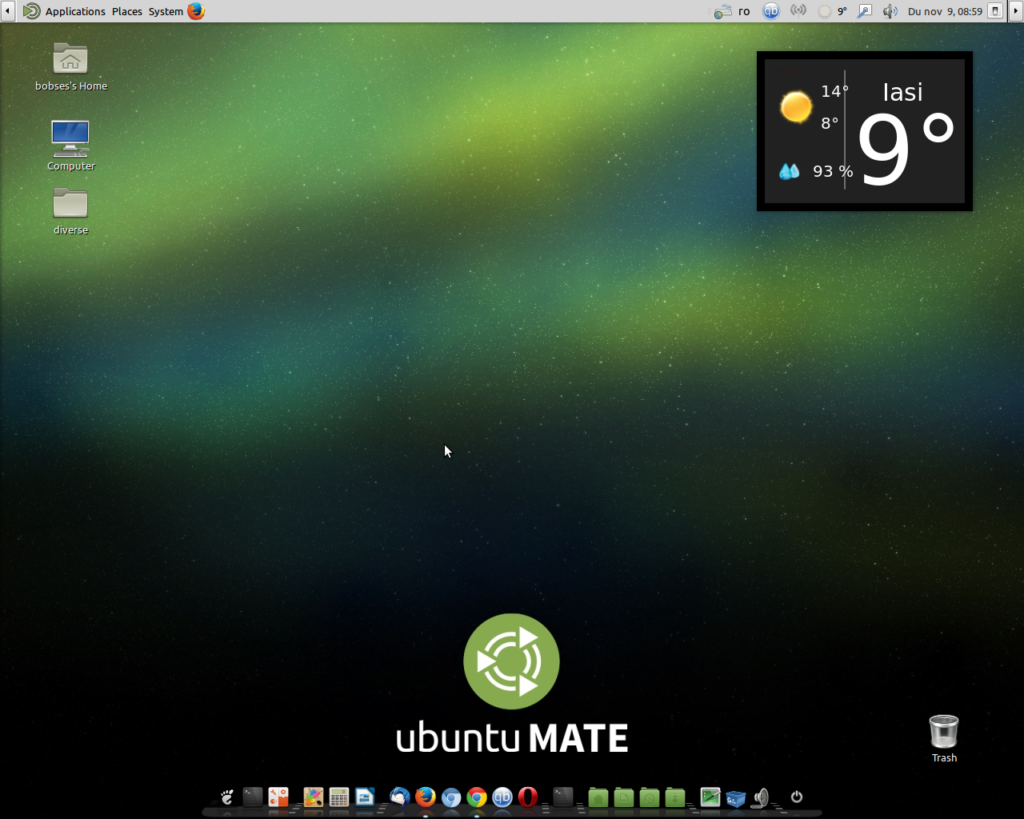
Task: Click the Firefox launcher in top panel
Action: point(196,11)
